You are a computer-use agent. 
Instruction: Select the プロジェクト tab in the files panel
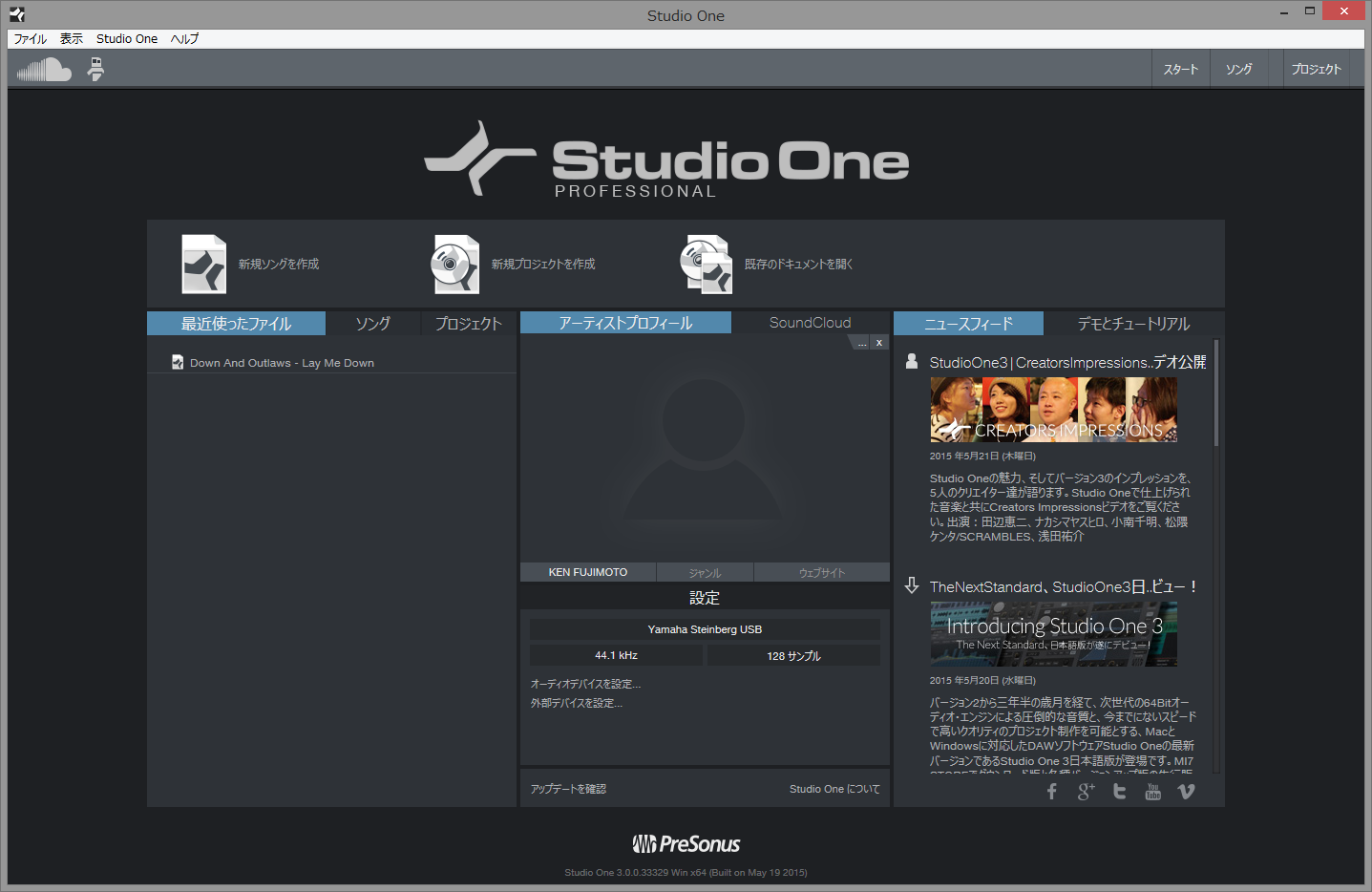[x=469, y=324]
